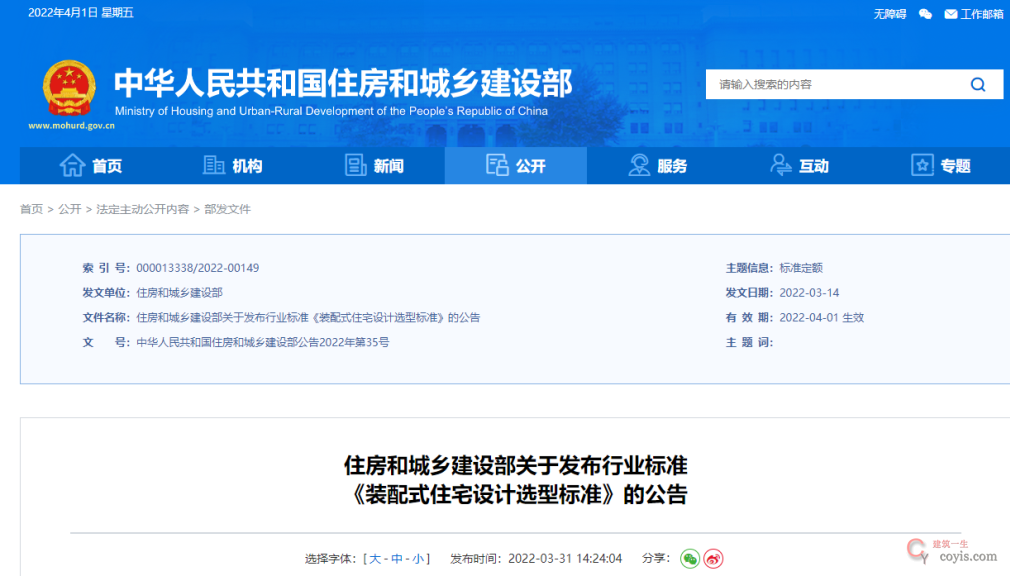Share article via green WeChat icon

690,558
